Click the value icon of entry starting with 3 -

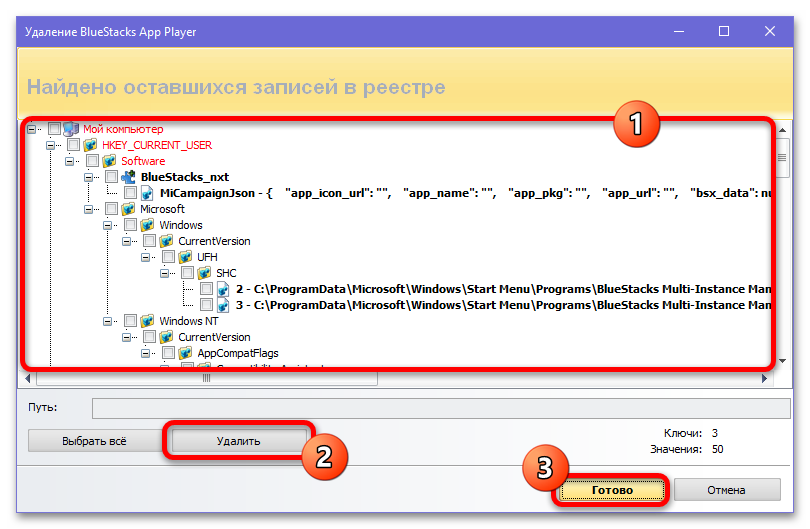(x=223, y=305)
